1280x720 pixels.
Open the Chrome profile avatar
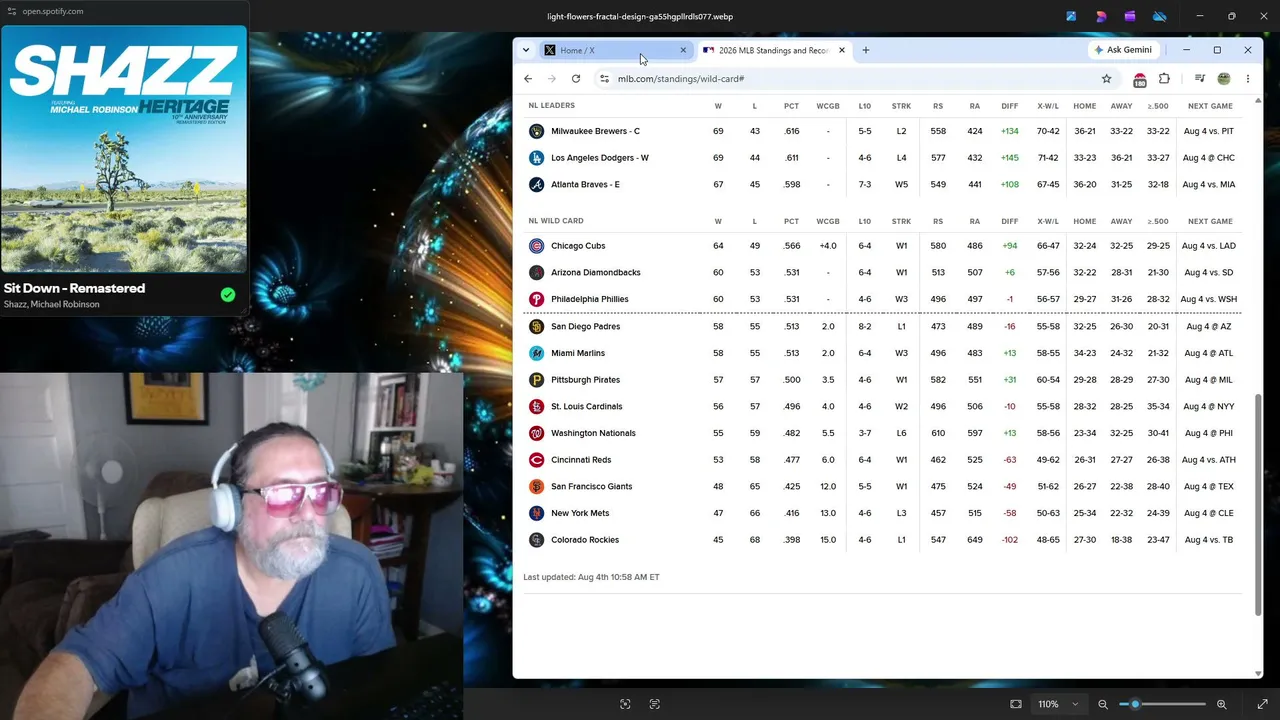click(x=1223, y=79)
